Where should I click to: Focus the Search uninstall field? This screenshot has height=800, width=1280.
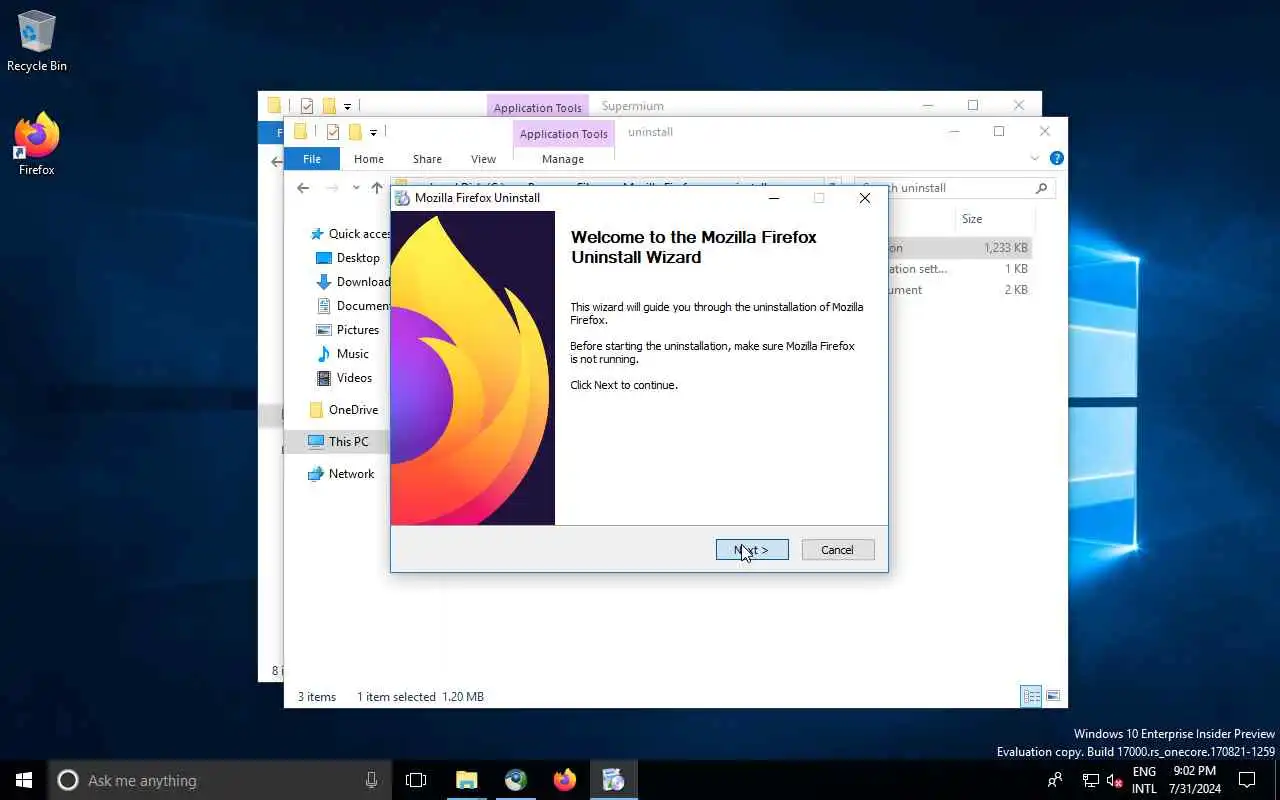(x=955, y=188)
